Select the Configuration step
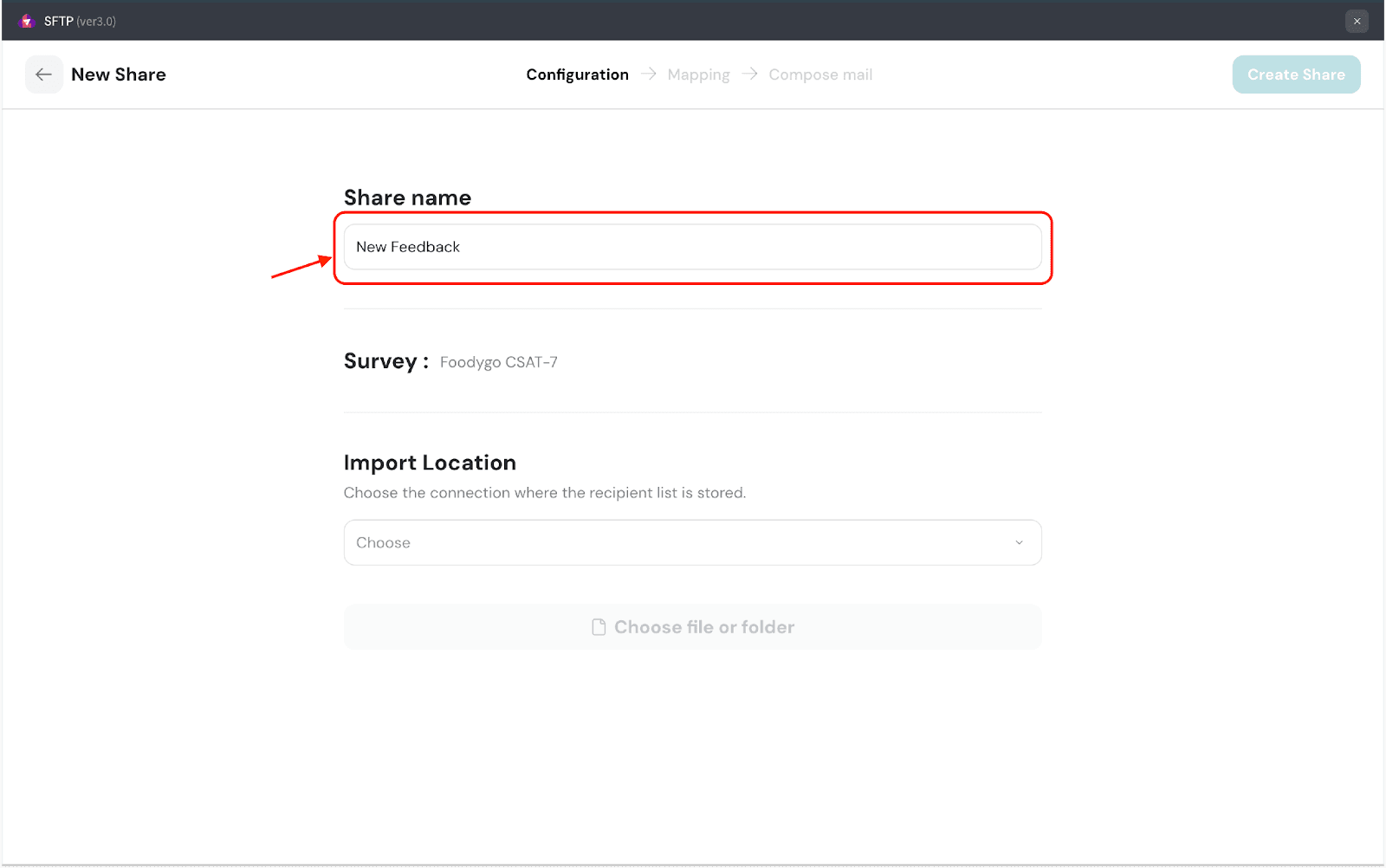The image size is (1386, 868). point(577,74)
